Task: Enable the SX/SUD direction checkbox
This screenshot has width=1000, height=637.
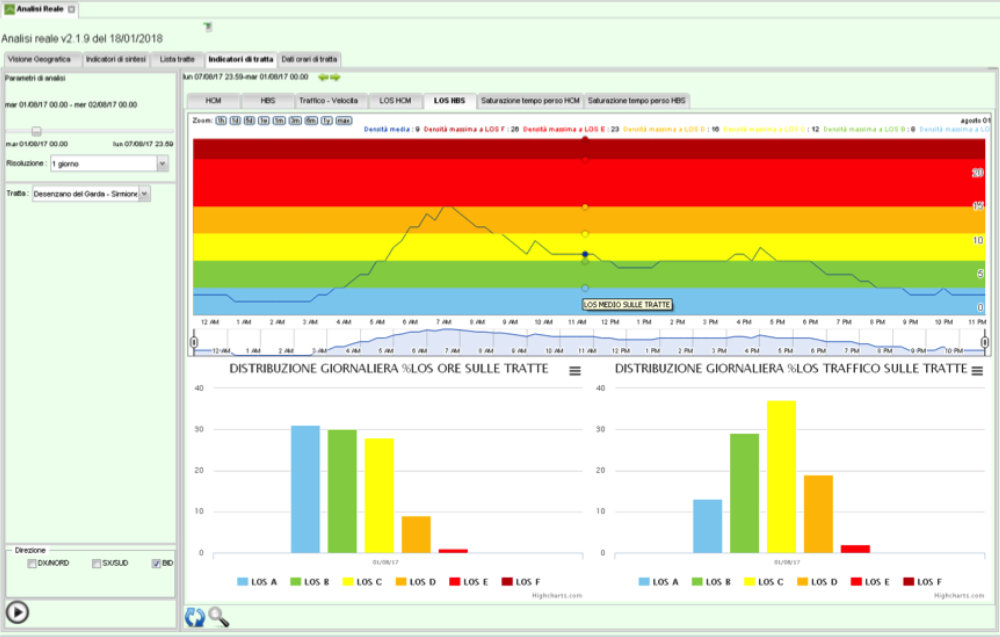Action: click(x=96, y=564)
